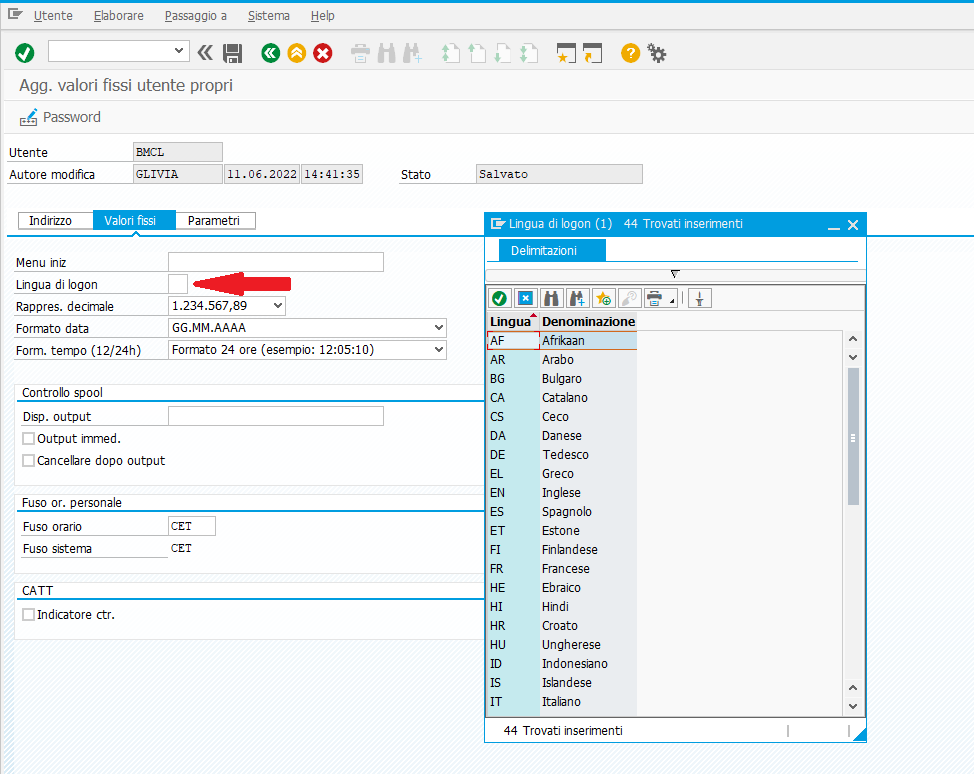Select the AR language code cell
Image resolution: width=974 pixels, height=774 pixels.
[x=513, y=360]
